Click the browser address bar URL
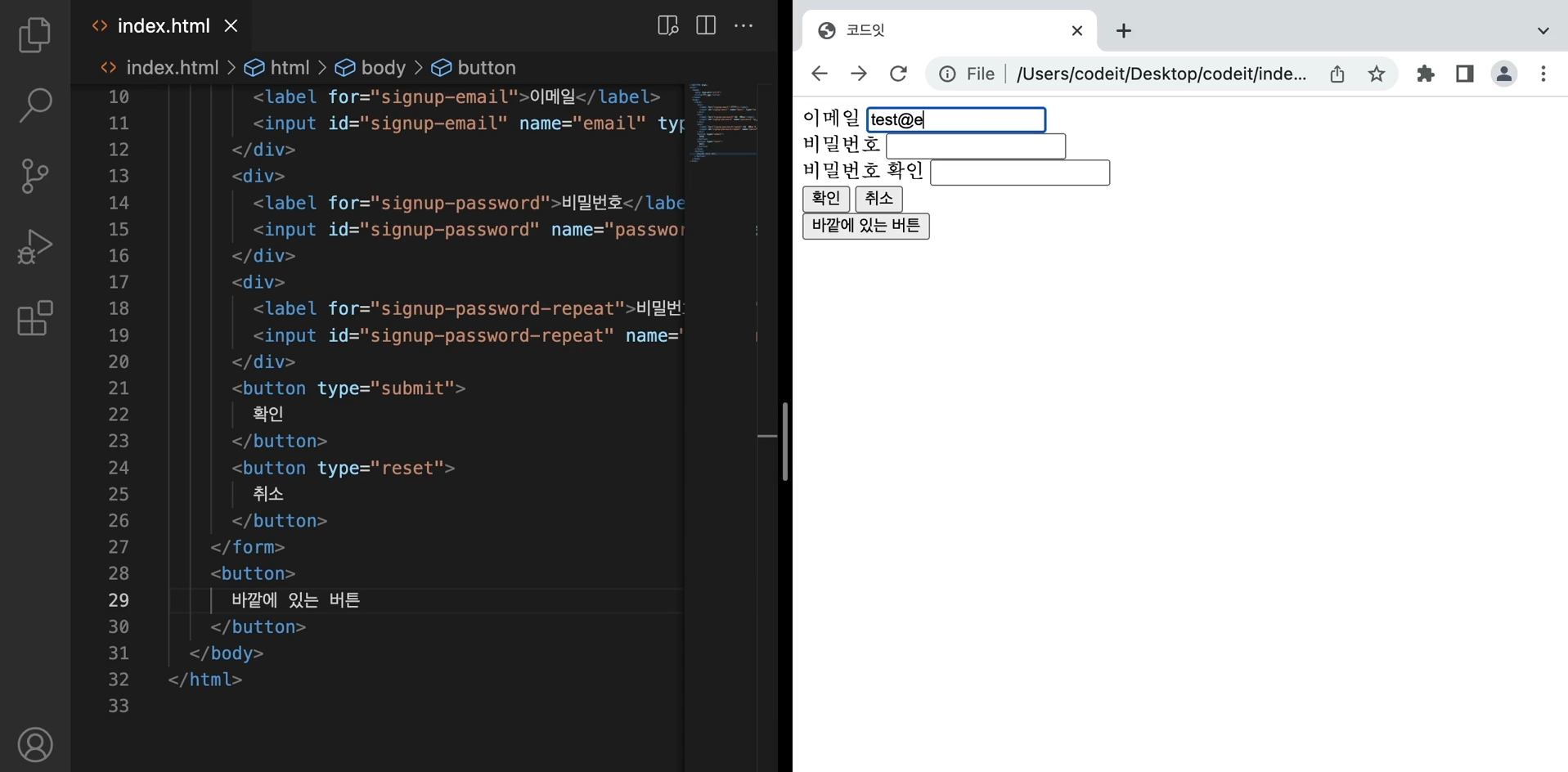 click(1161, 74)
